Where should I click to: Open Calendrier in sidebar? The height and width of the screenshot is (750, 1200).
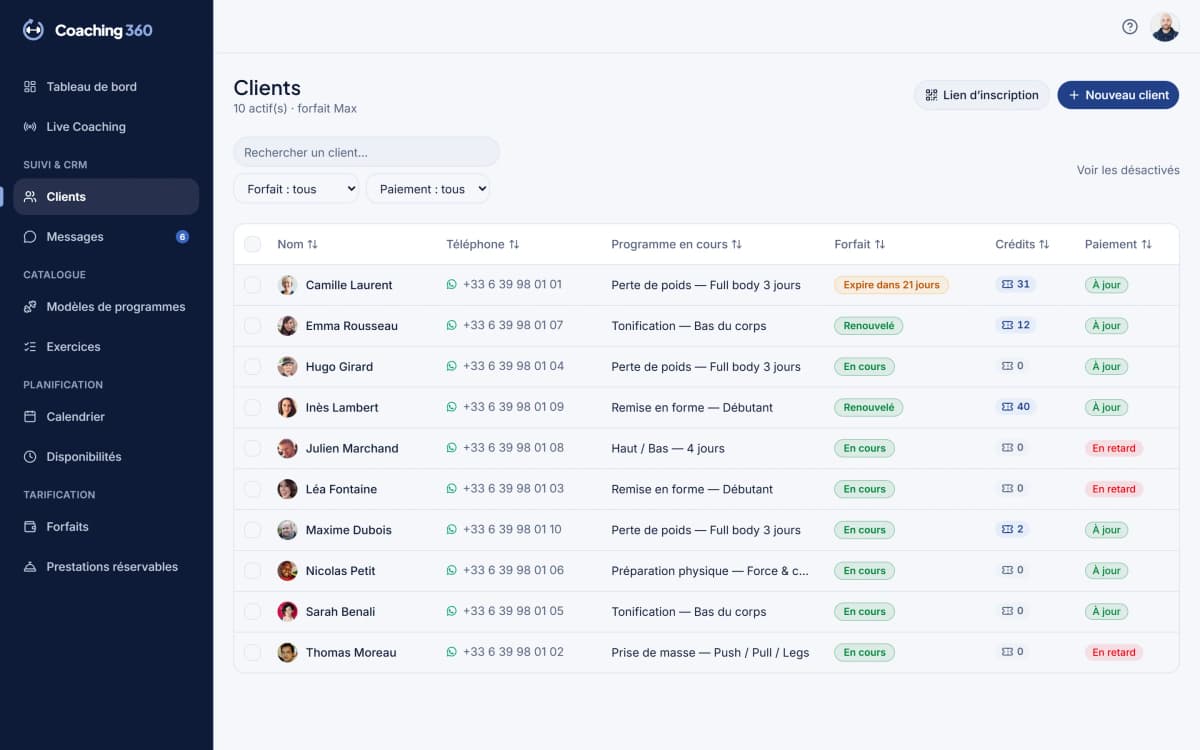[106, 417]
